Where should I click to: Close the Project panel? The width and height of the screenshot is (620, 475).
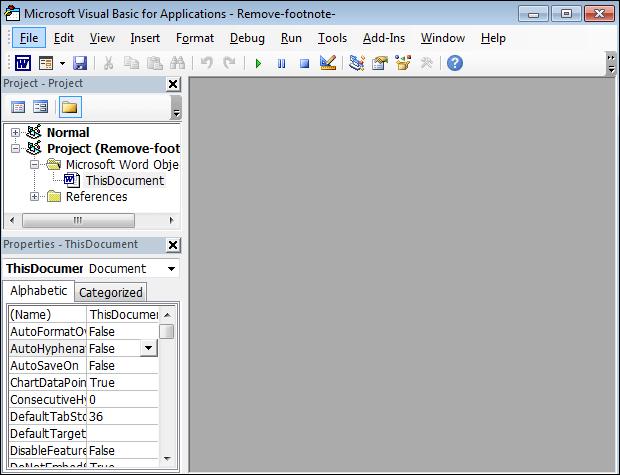coord(173,84)
